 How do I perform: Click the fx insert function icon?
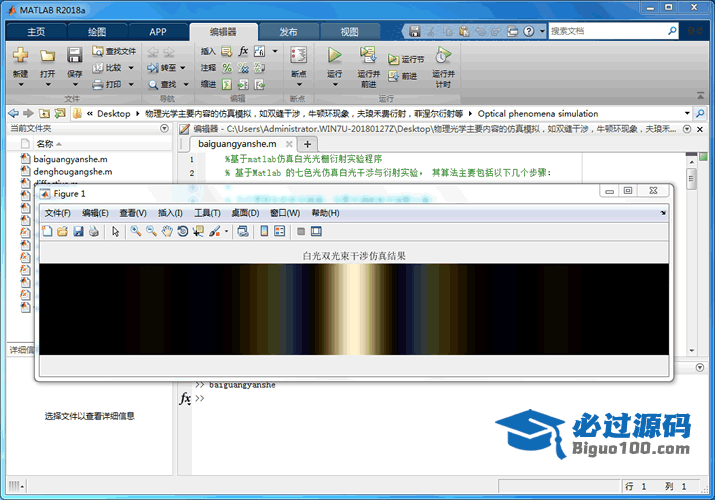[x=244, y=51]
